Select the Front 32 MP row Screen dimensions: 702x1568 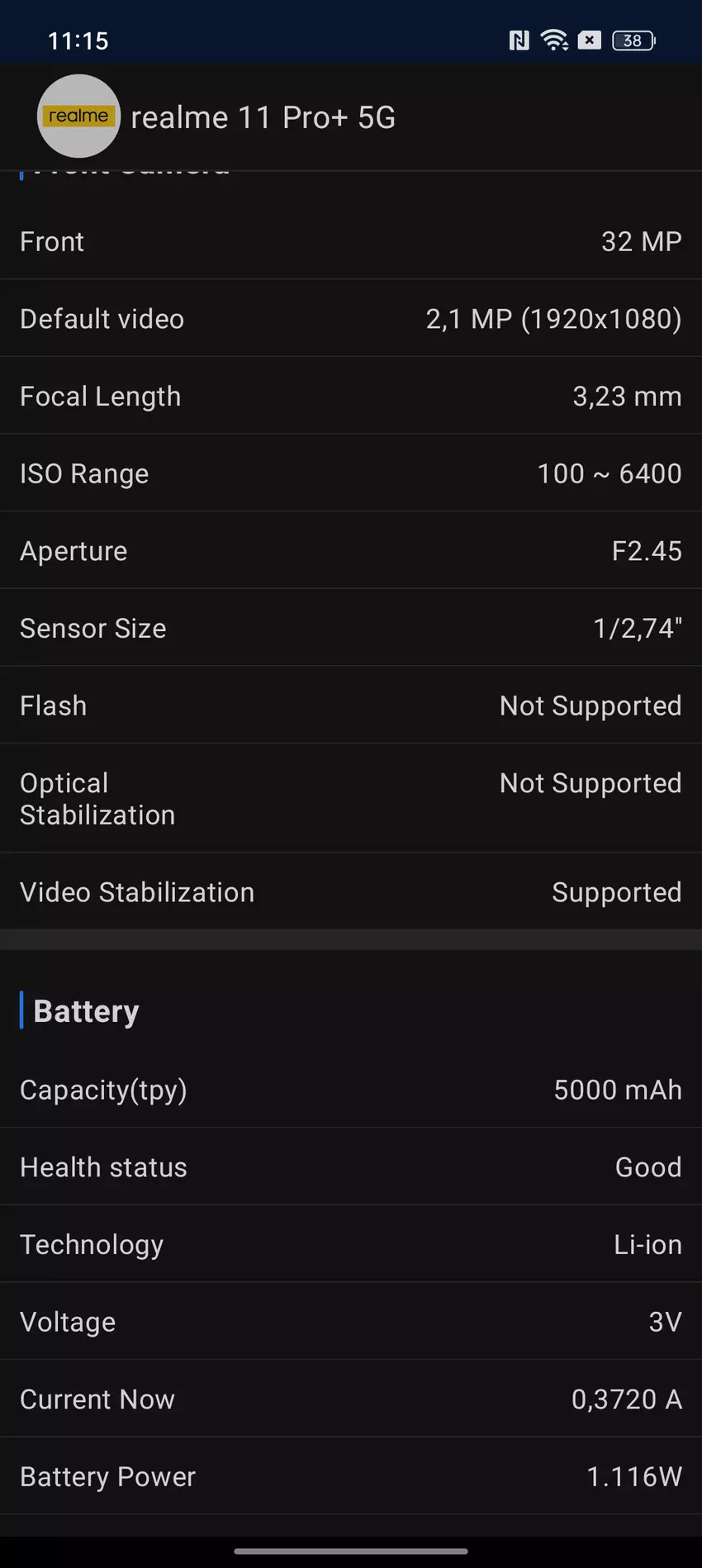[351, 241]
